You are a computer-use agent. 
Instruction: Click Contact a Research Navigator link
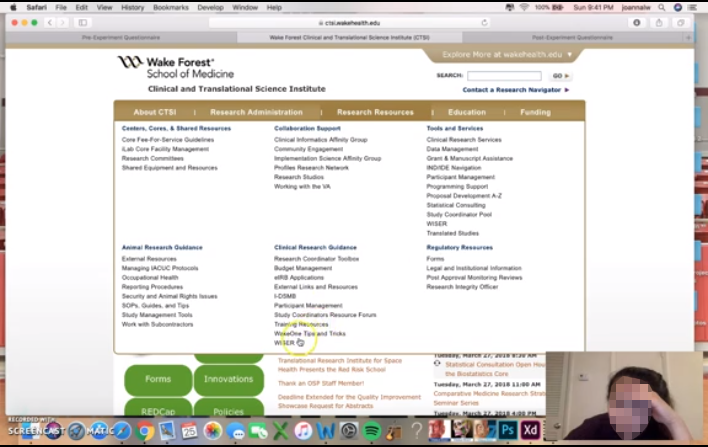(x=516, y=90)
